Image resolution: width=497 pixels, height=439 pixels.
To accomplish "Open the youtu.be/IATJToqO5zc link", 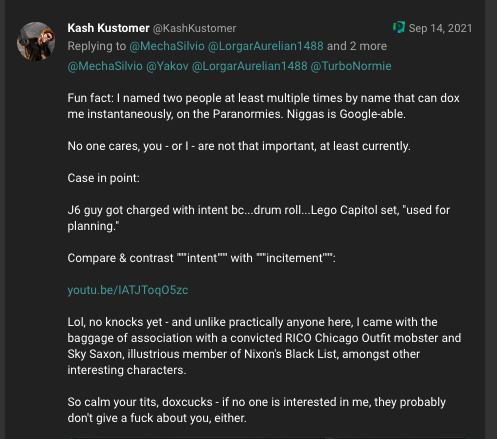I will point(128,290).
